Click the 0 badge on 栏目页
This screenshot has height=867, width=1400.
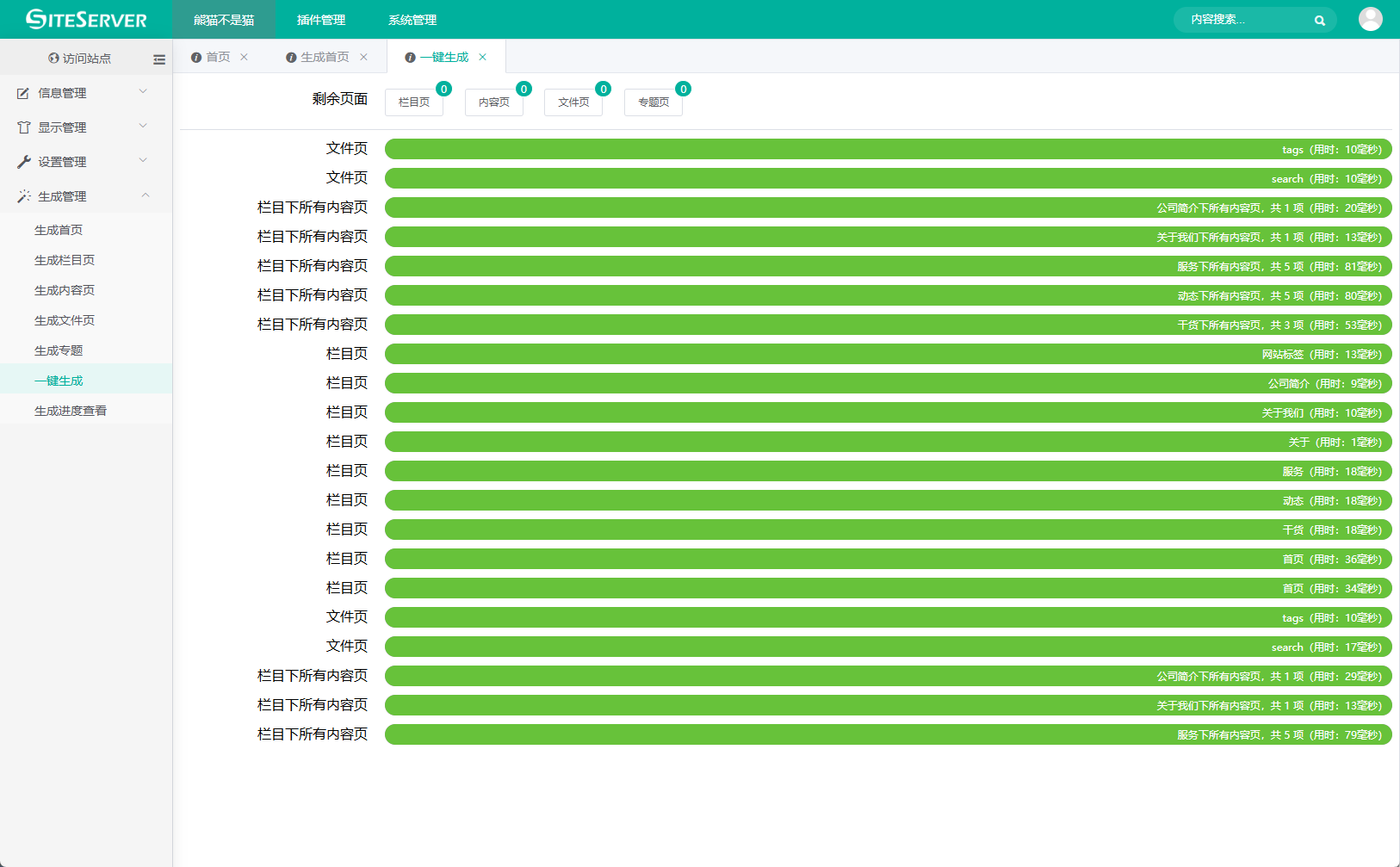point(444,89)
